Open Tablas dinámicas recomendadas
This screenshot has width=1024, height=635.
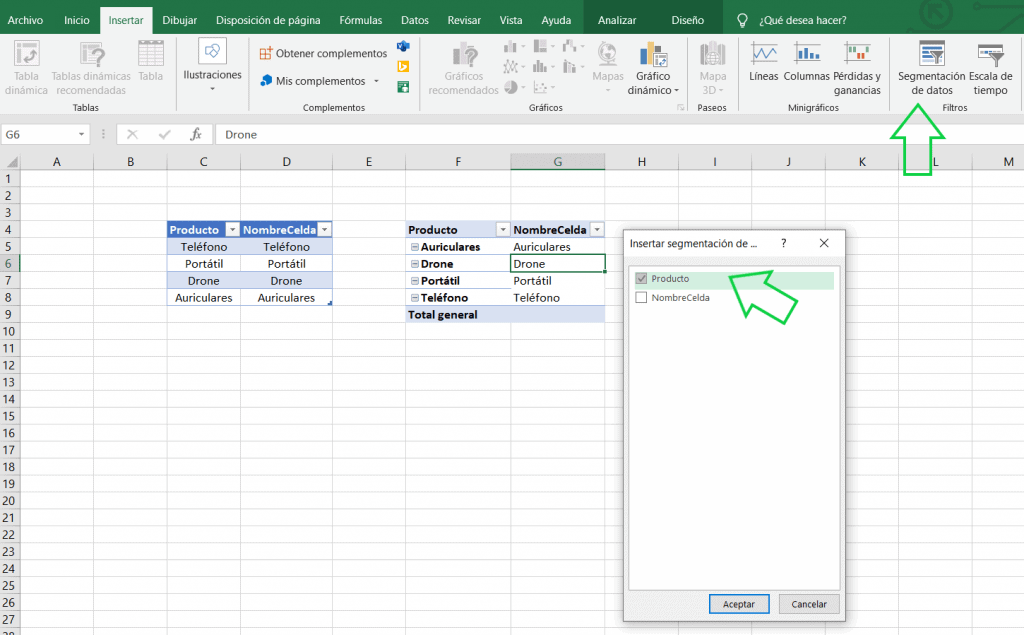coord(91,68)
